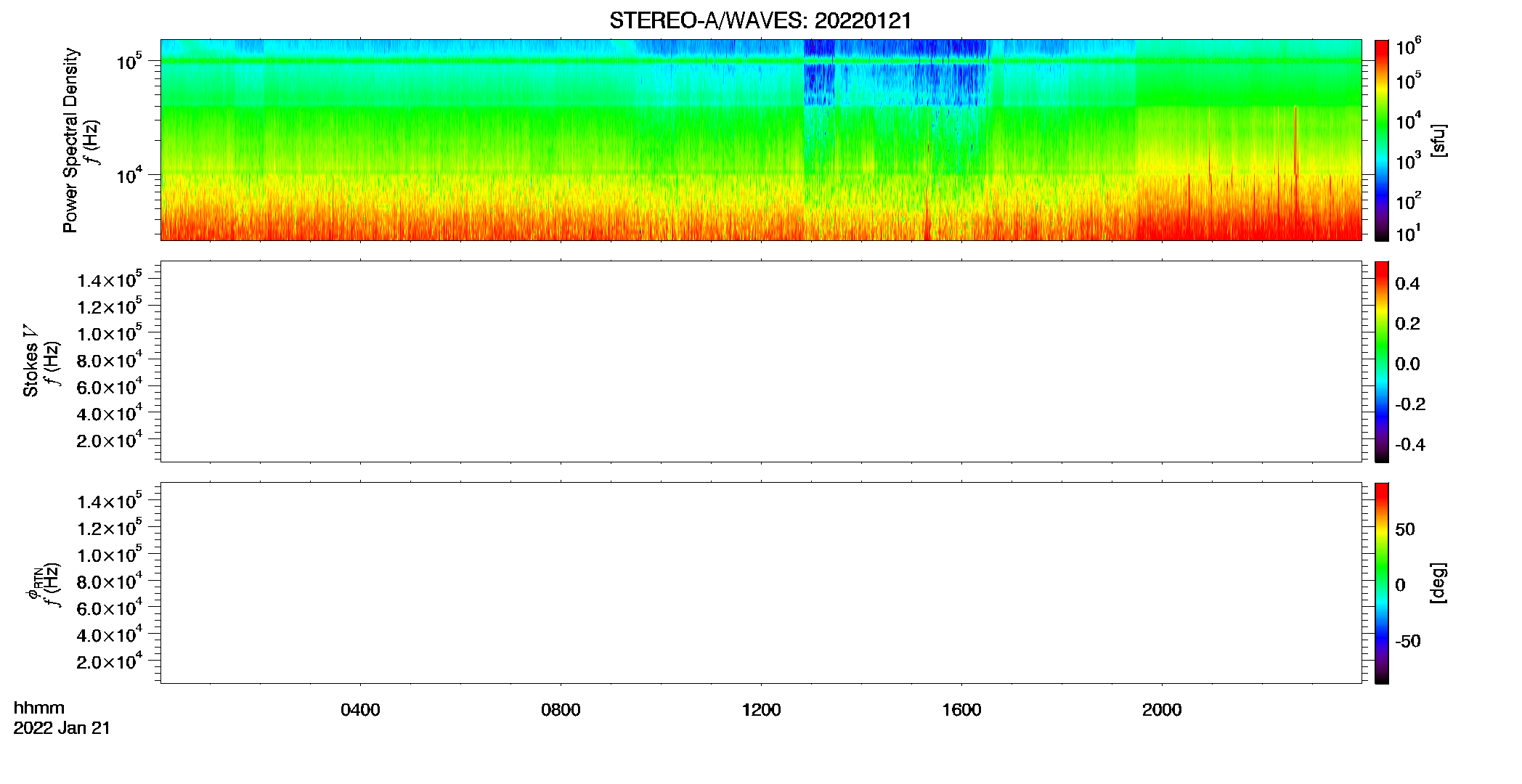This screenshot has width=1522, height=784.
Task: Click the 1.2×10^5 tick in phi RTN panel
Action: [x=110, y=528]
